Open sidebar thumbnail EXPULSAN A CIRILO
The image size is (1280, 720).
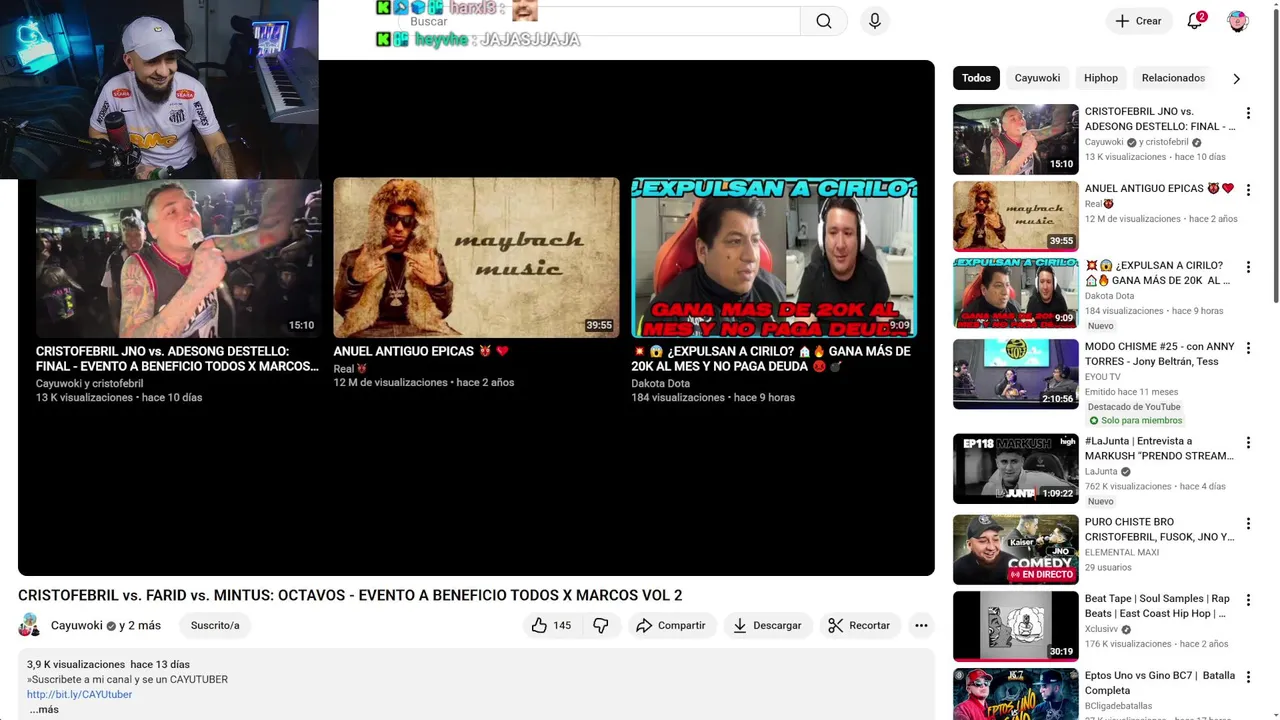pos(1015,293)
